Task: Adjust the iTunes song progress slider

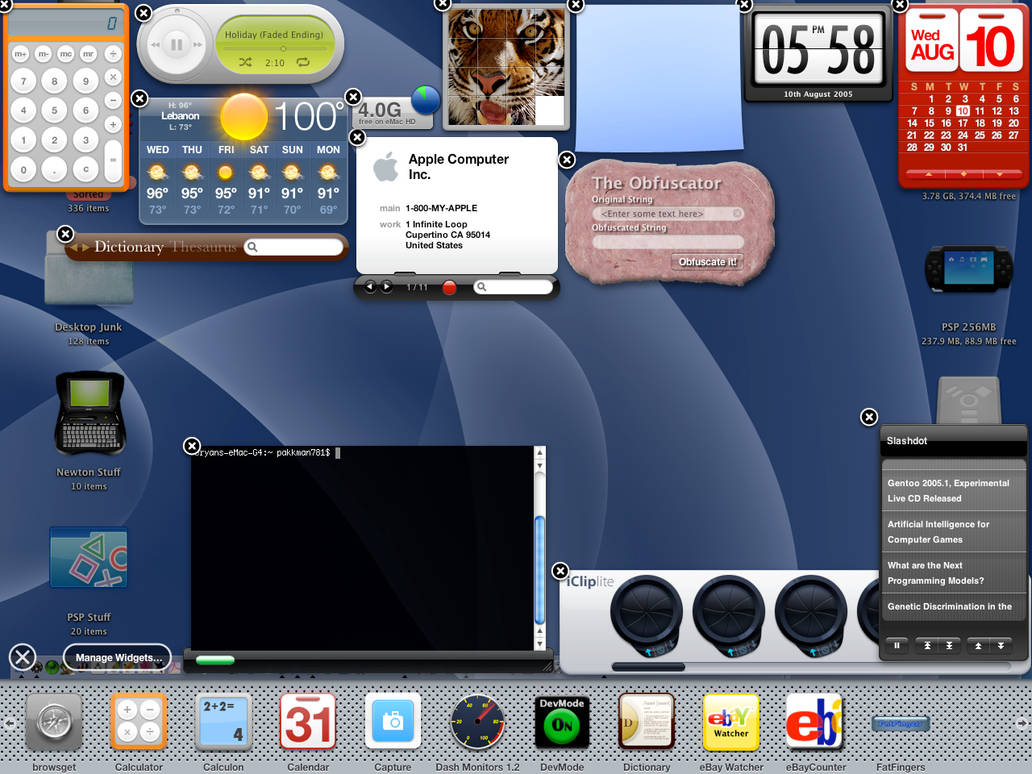Action: pyautogui.click(x=275, y=49)
